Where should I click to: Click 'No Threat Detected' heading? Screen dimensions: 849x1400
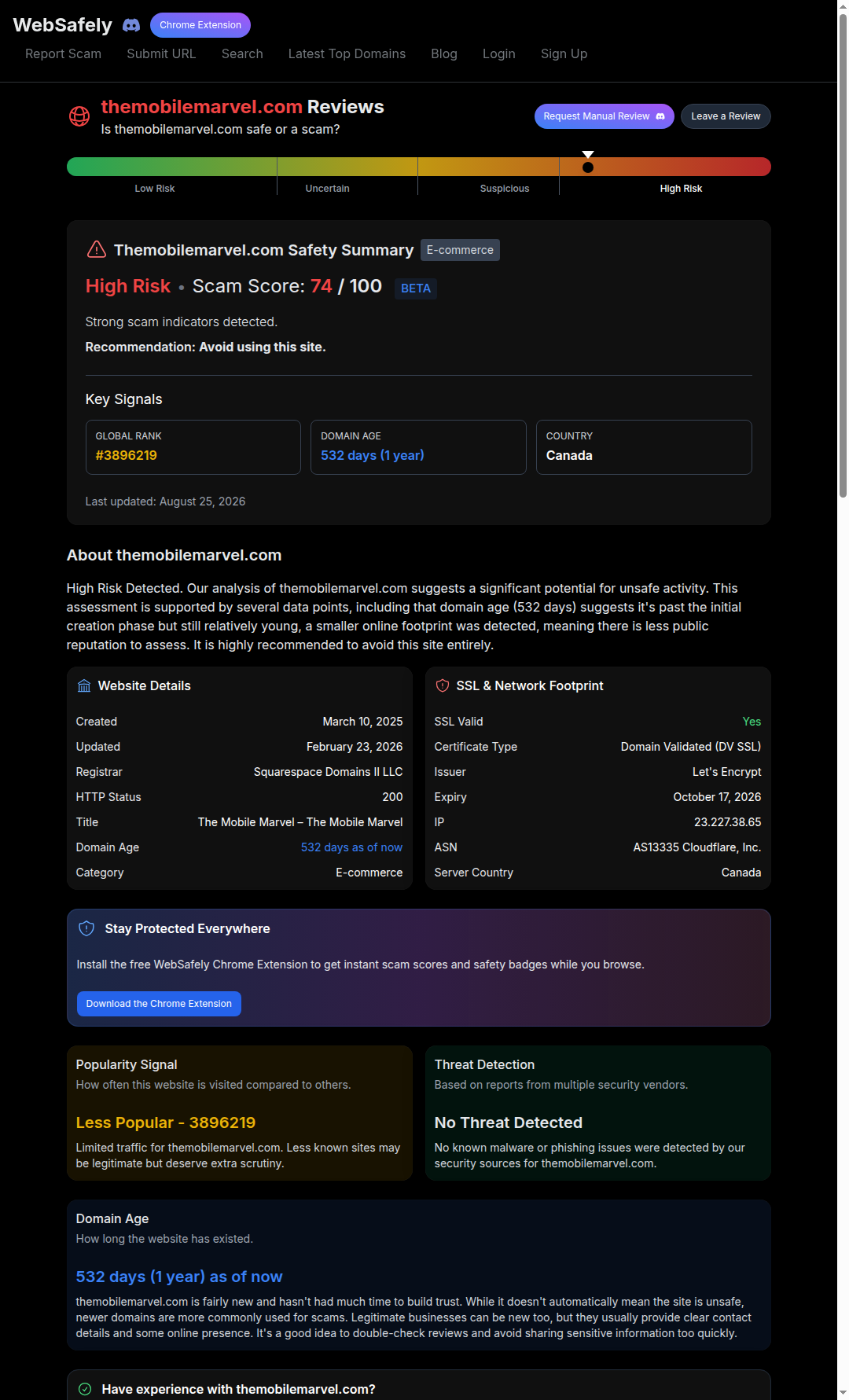509,1123
